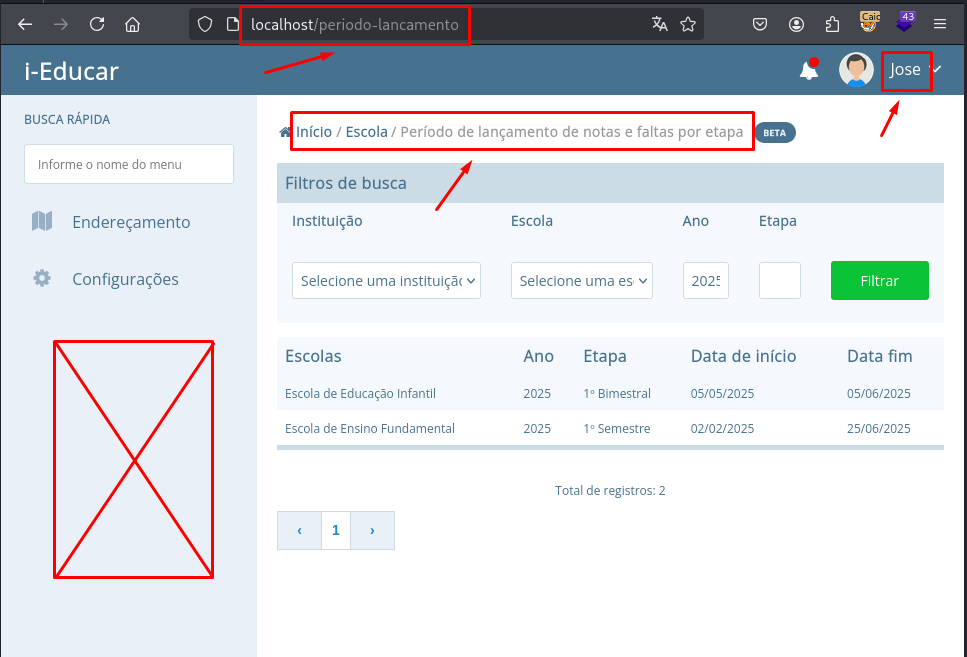The width and height of the screenshot is (967, 657).
Task: Click the green Filtrar button
Action: (879, 281)
